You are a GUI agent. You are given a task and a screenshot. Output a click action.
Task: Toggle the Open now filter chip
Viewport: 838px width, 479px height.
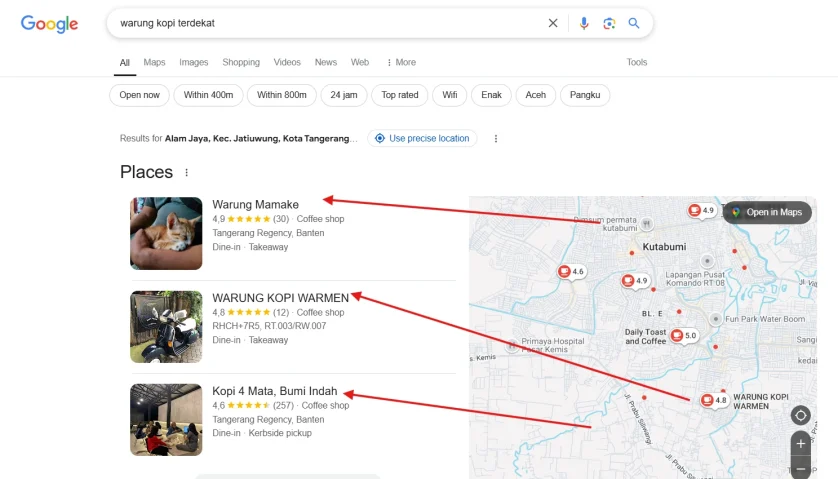point(139,95)
